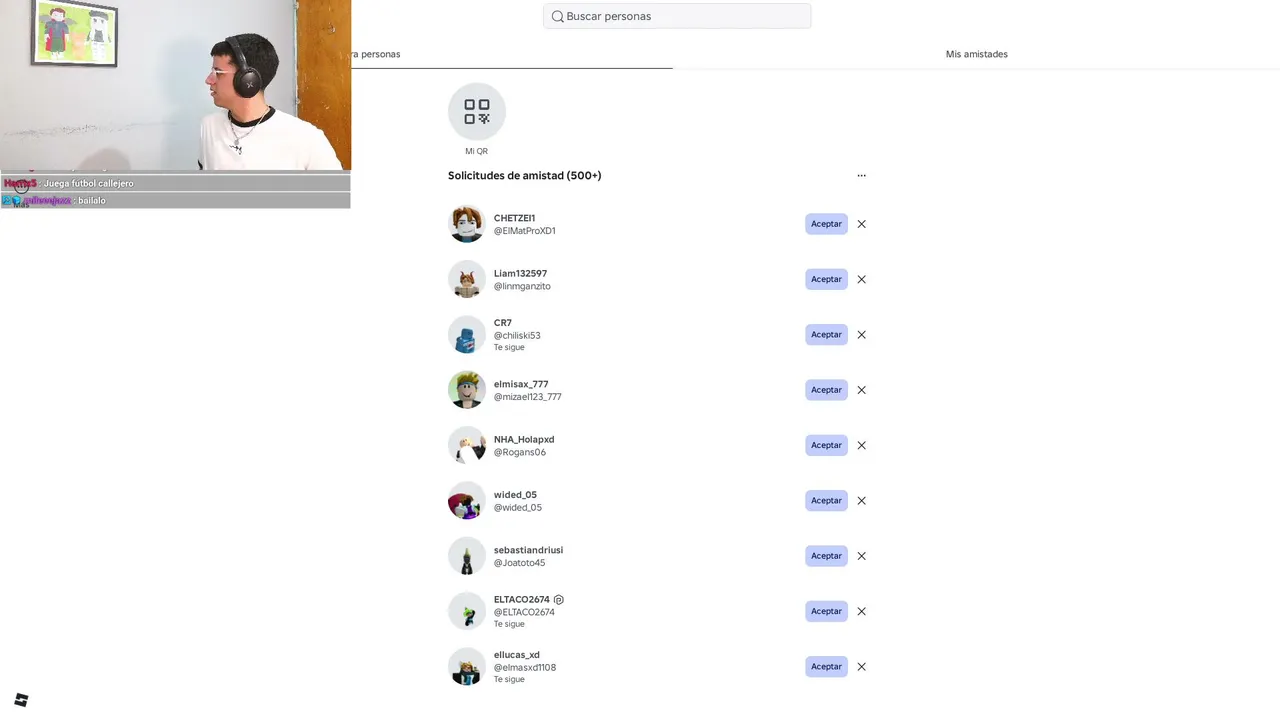Screen dimensions: 1280x720
Task: Click the Roblox logo icon at bottom left
Action: tap(21, 700)
